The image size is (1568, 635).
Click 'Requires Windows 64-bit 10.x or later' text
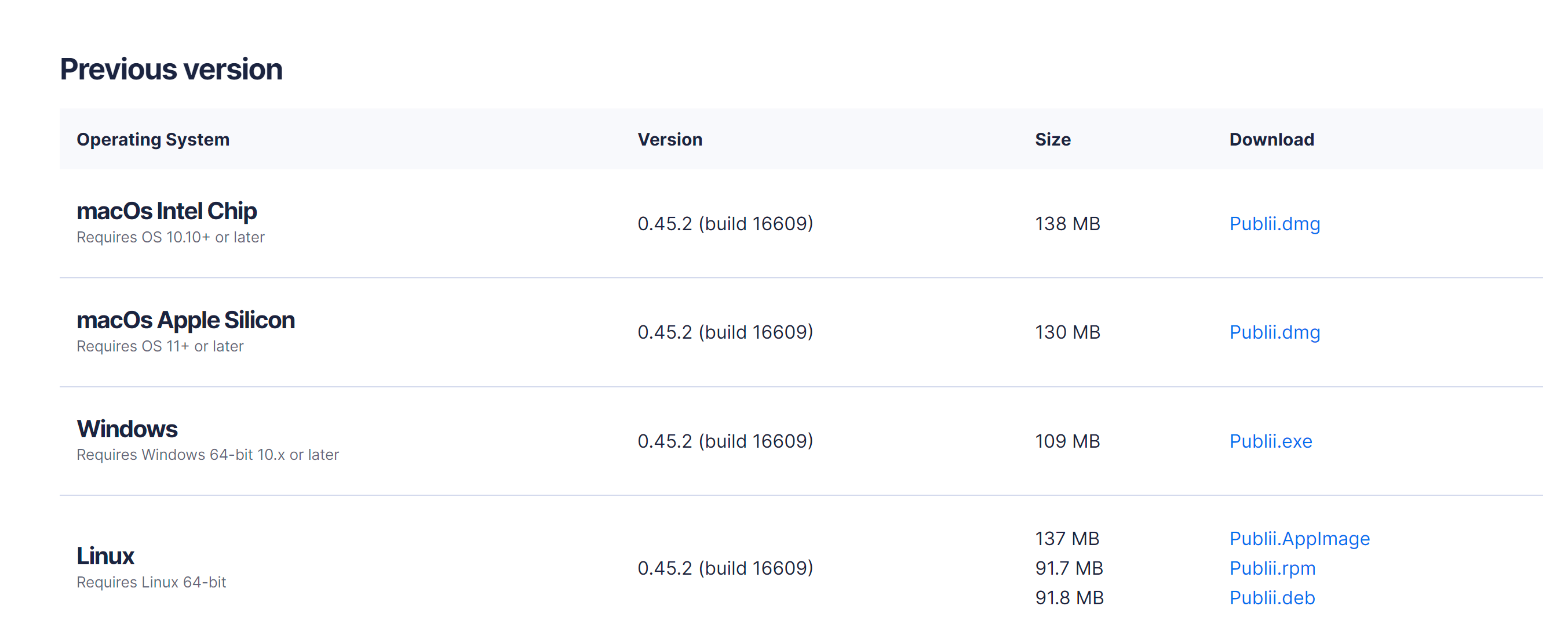coord(207,455)
